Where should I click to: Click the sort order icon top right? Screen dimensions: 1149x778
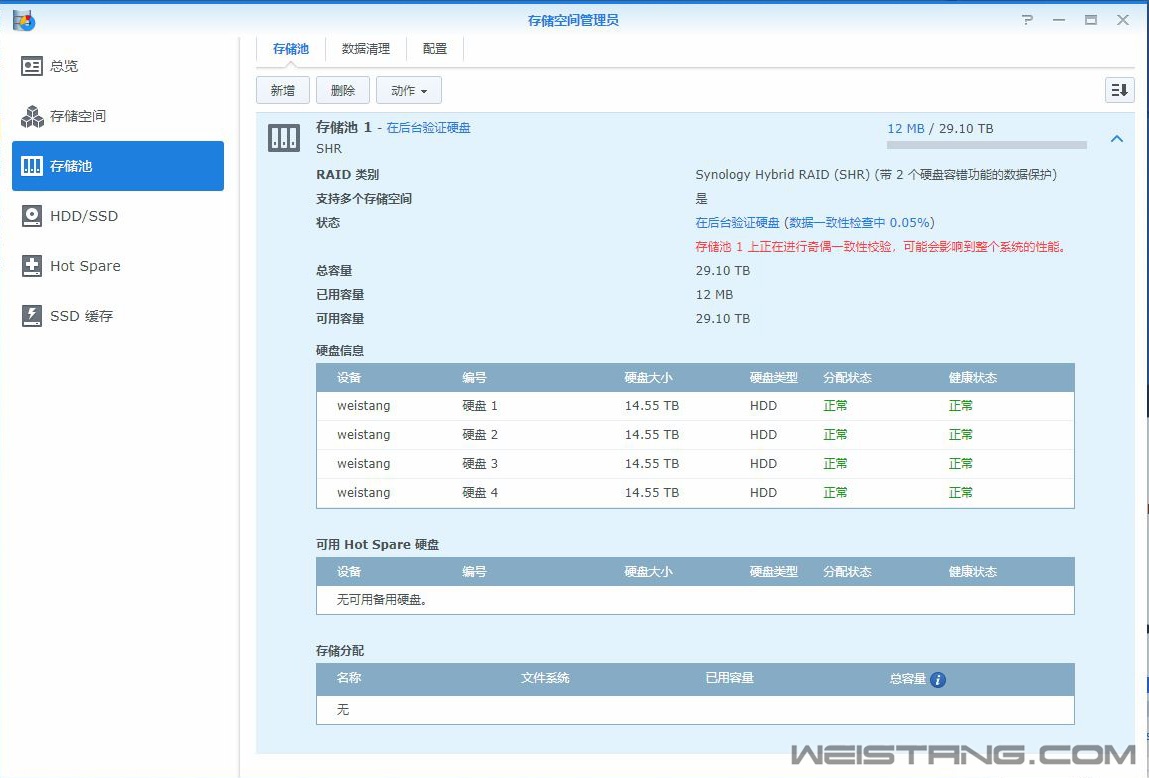tap(1119, 89)
